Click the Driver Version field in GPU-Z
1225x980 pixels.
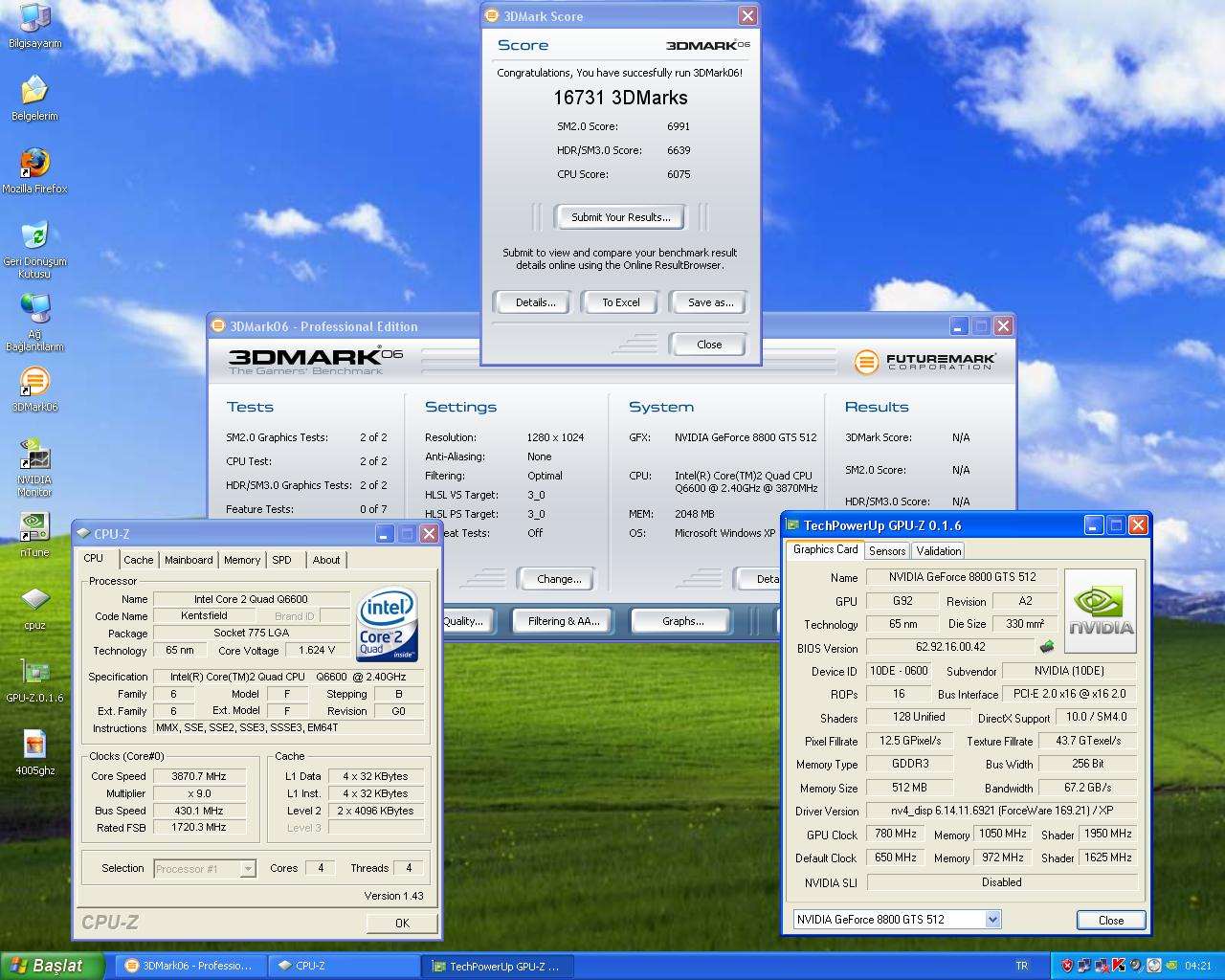coord(1001,811)
